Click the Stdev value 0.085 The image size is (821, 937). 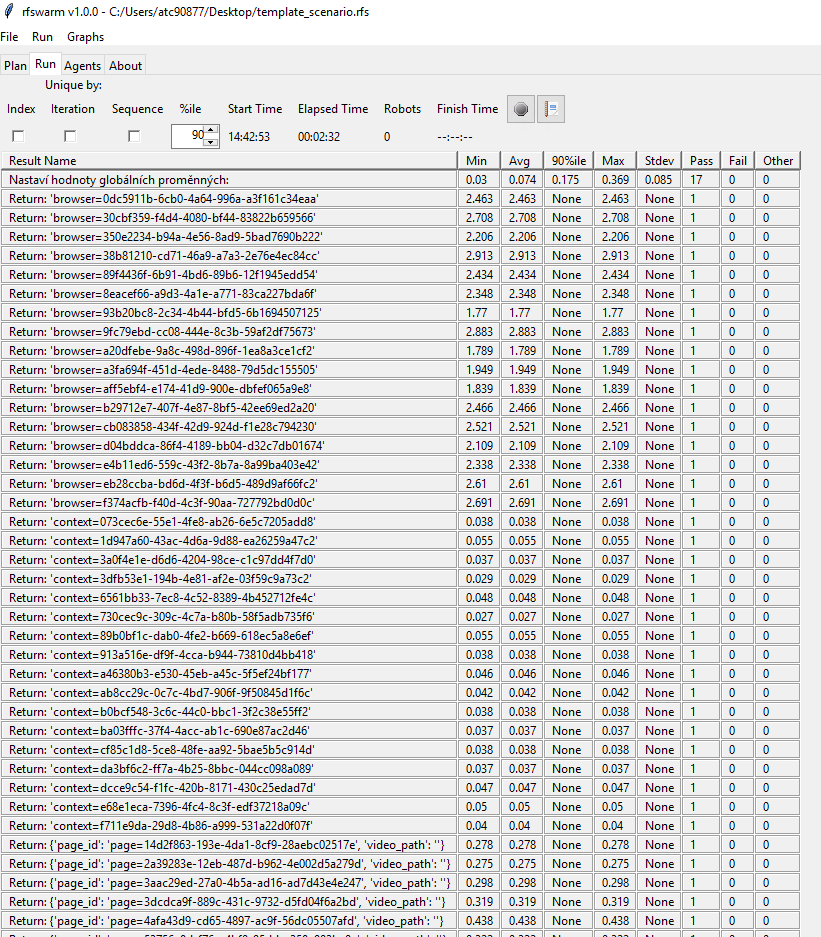(x=660, y=180)
